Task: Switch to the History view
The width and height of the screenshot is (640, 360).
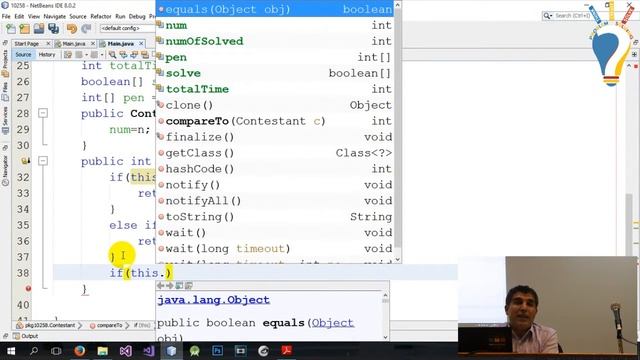Action: coord(47,55)
